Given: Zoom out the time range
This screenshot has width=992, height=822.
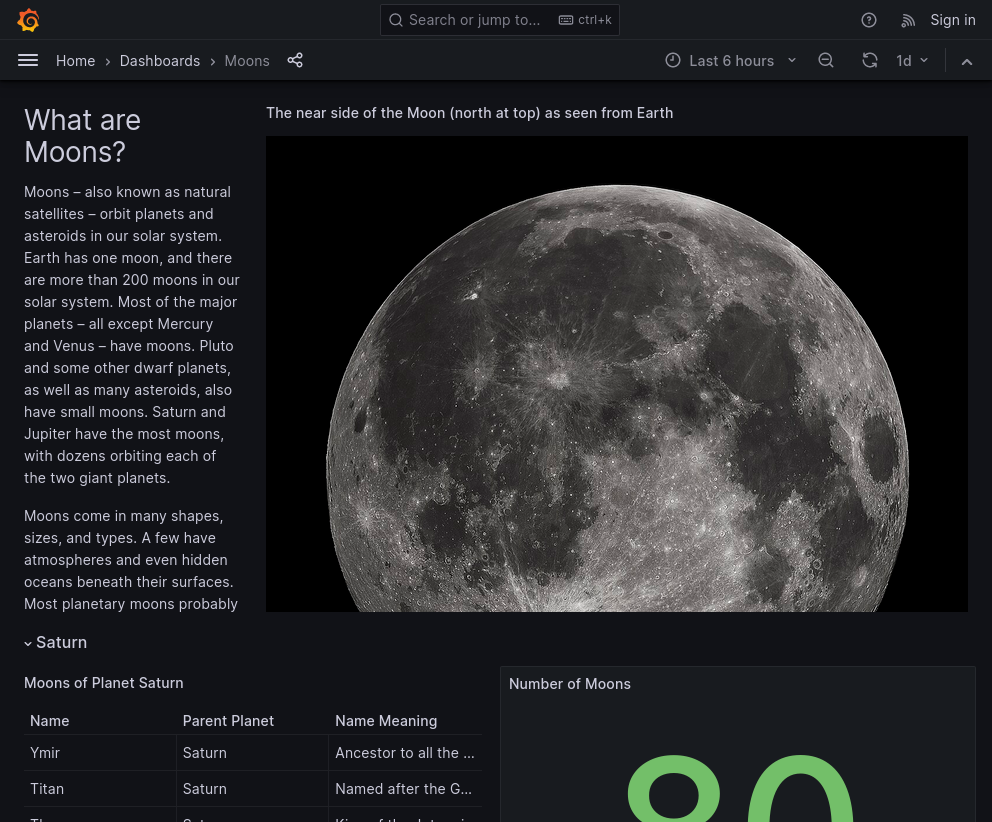Looking at the screenshot, I should pyautogui.click(x=826, y=61).
